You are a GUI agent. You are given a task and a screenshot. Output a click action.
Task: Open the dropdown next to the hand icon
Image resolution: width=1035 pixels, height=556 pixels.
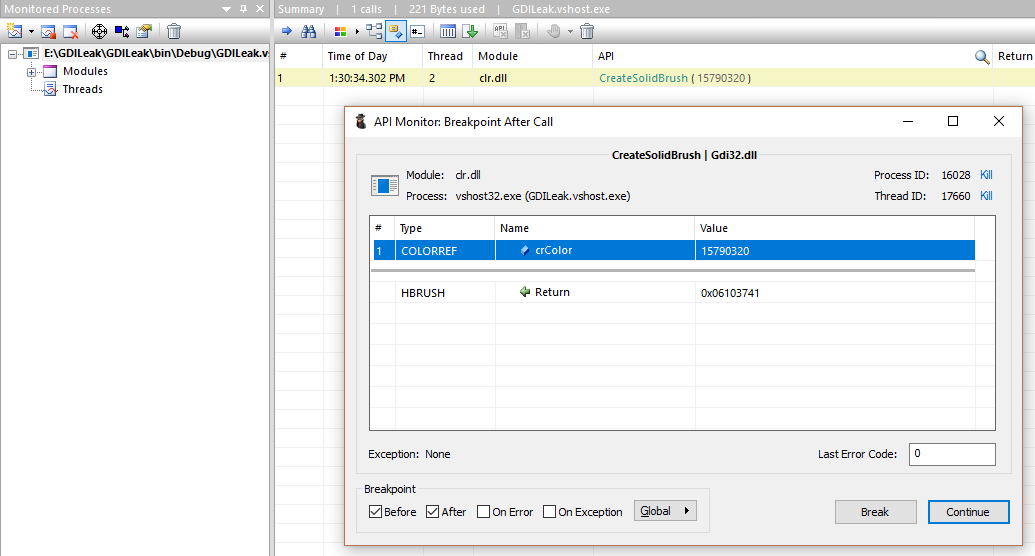click(570, 32)
